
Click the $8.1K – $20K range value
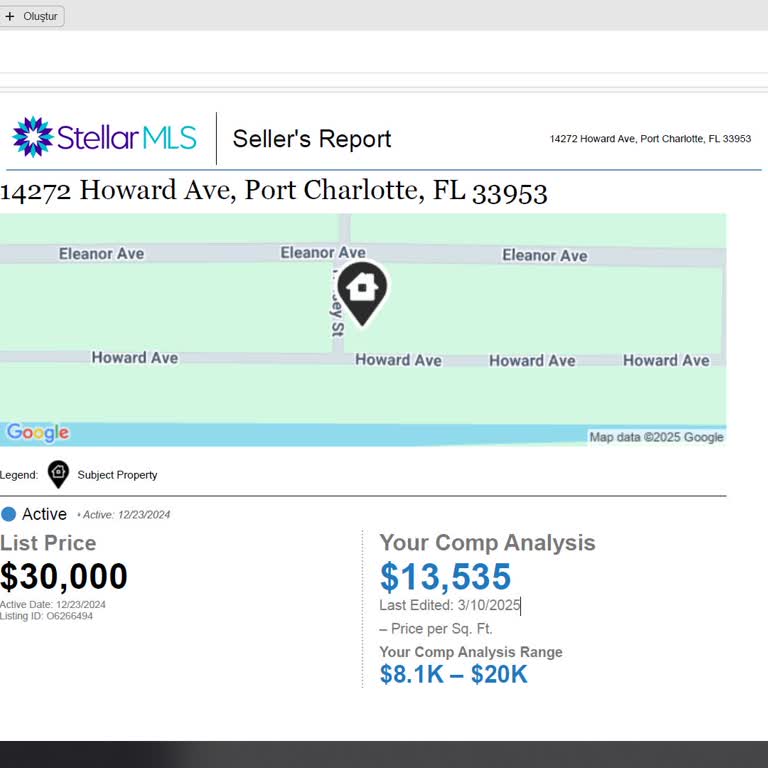453,675
